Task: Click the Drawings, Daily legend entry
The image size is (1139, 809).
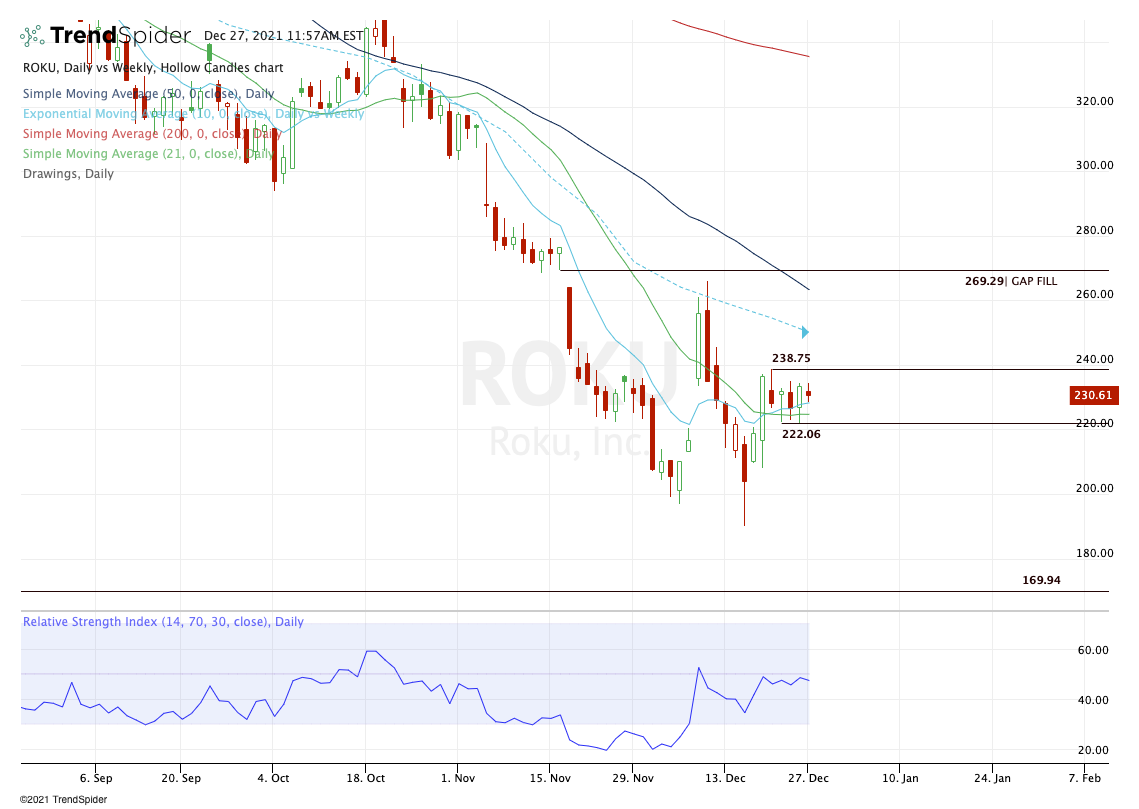Action: [x=68, y=174]
